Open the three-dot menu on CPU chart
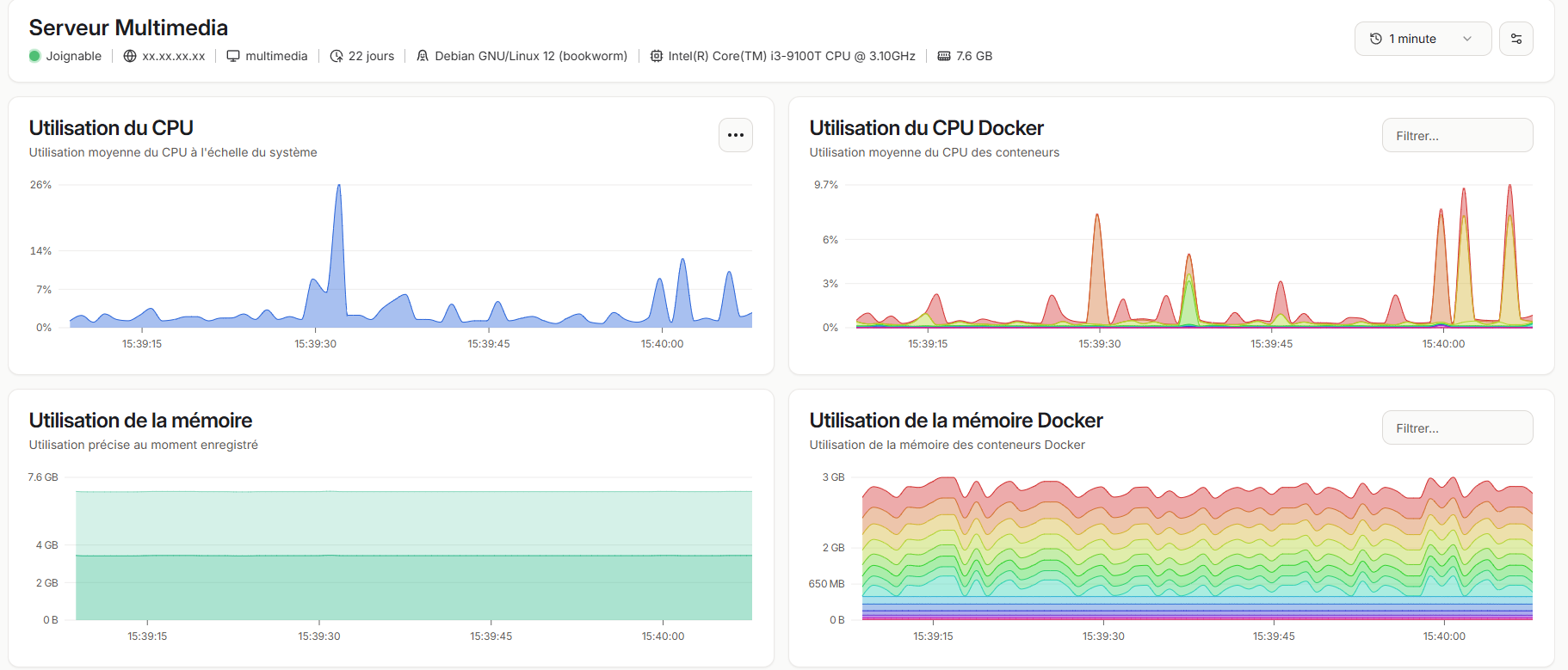Image resolution: width=1568 pixels, height=670 pixels. tap(736, 135)
